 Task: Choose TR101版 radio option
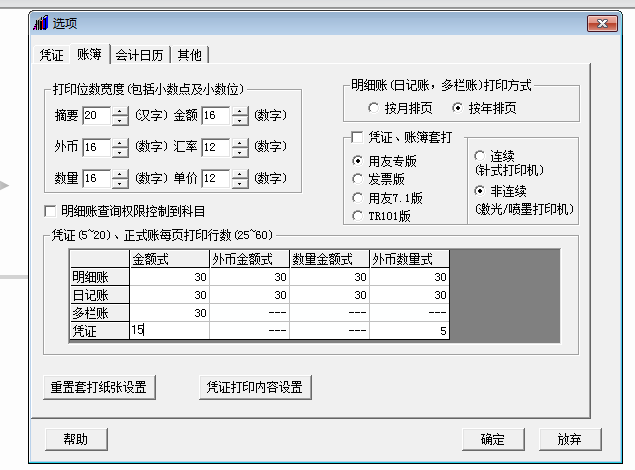pyautogui.click(x=357, y=216)
